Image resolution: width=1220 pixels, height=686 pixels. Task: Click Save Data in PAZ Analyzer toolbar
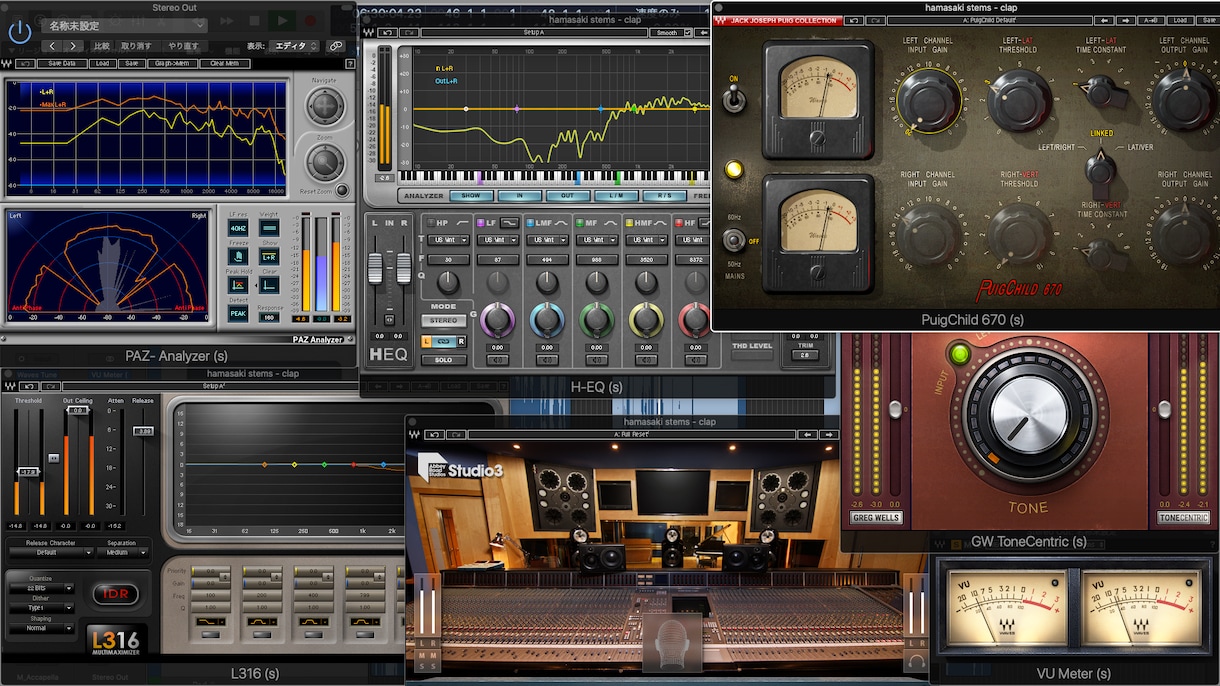[x=62, y=63]
